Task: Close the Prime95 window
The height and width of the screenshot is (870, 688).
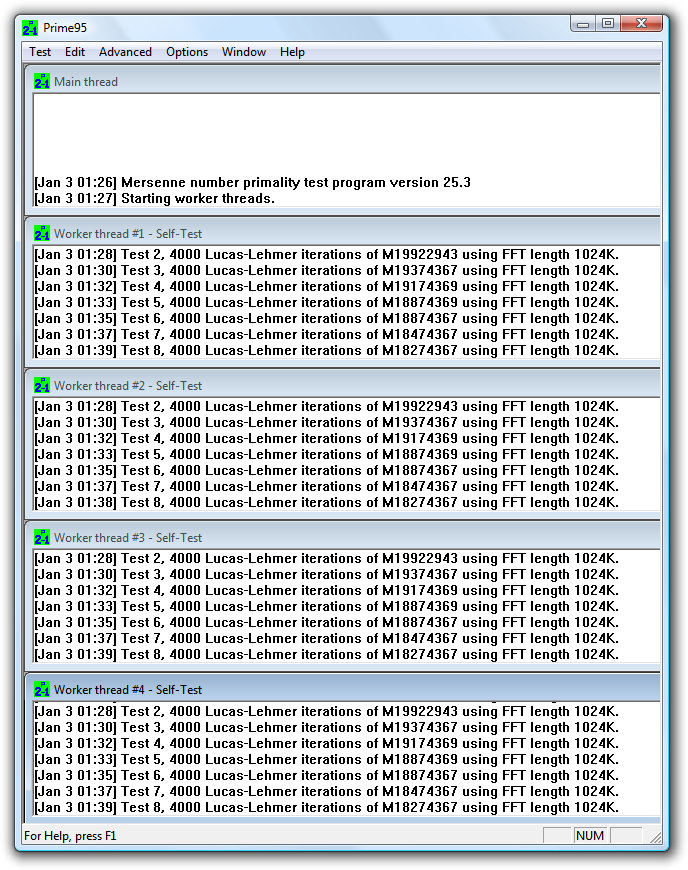Action: coord(641,24)
